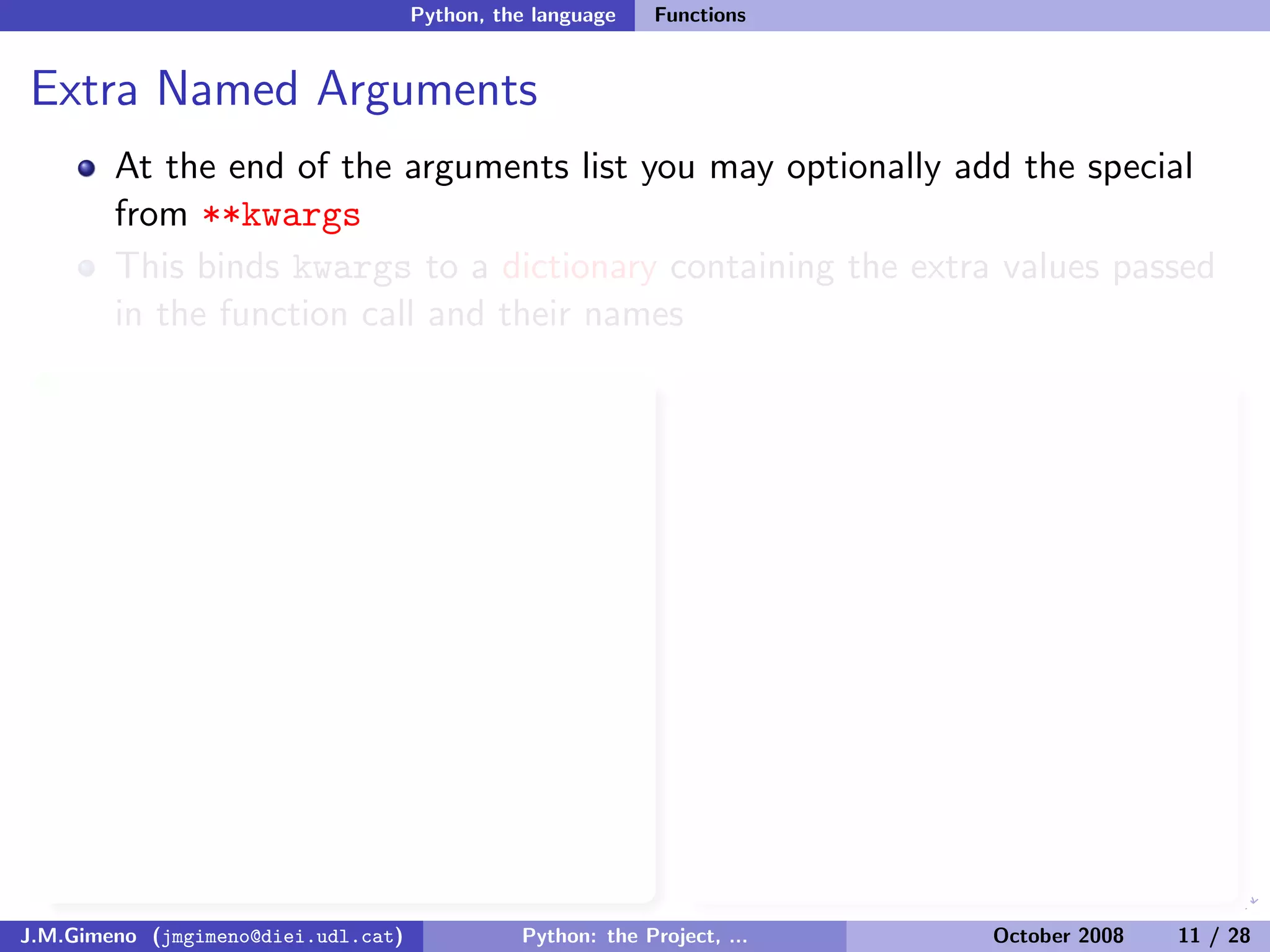
Task: Click the dark blue bullet sphere
Action: coord(86,167)
